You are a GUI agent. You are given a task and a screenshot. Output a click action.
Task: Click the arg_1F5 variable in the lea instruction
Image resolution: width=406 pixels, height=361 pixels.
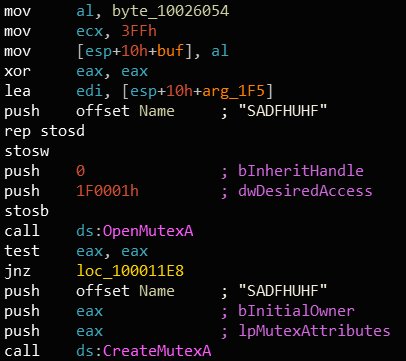coord(234,91)
